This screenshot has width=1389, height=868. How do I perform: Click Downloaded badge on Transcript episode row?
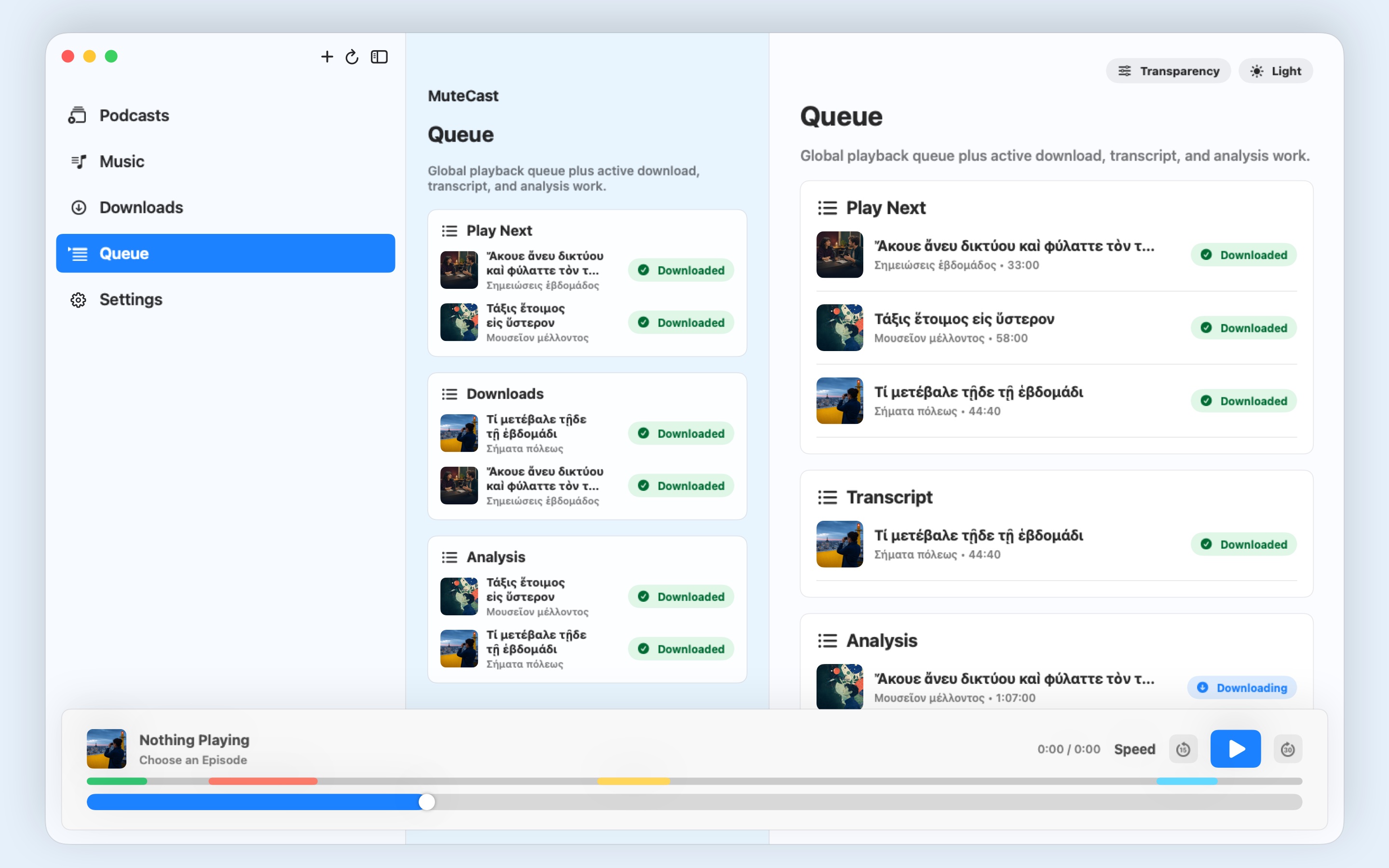1243,543
